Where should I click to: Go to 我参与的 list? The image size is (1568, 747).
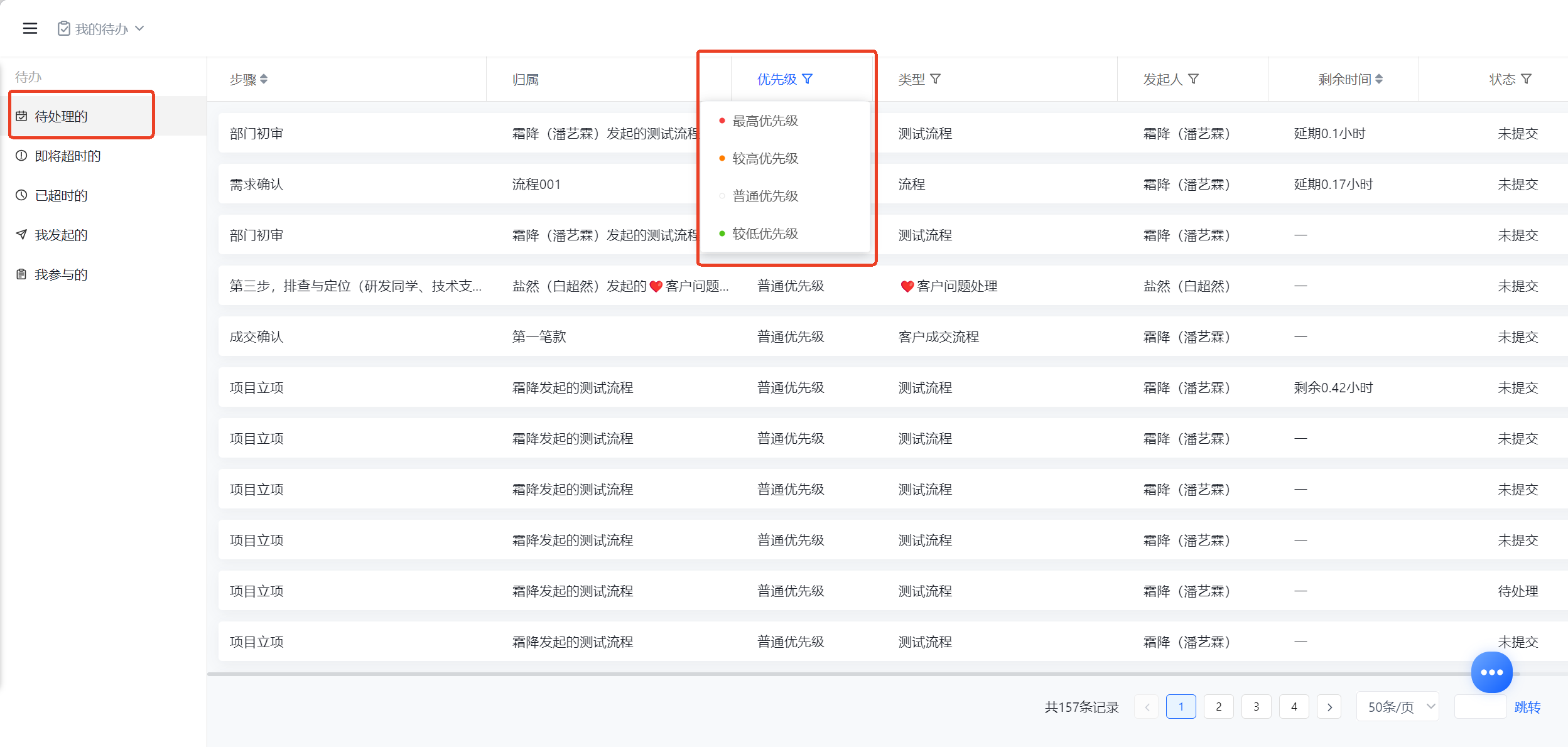(x=104, y=274)
